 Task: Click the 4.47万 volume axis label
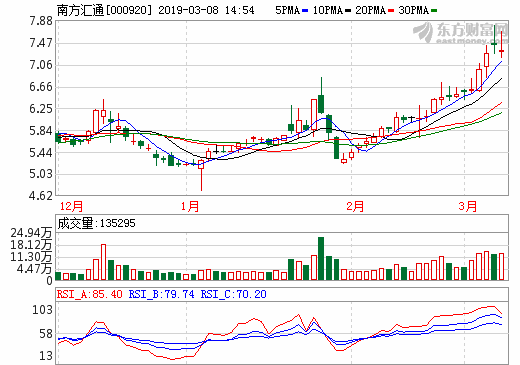coord(35,269)
